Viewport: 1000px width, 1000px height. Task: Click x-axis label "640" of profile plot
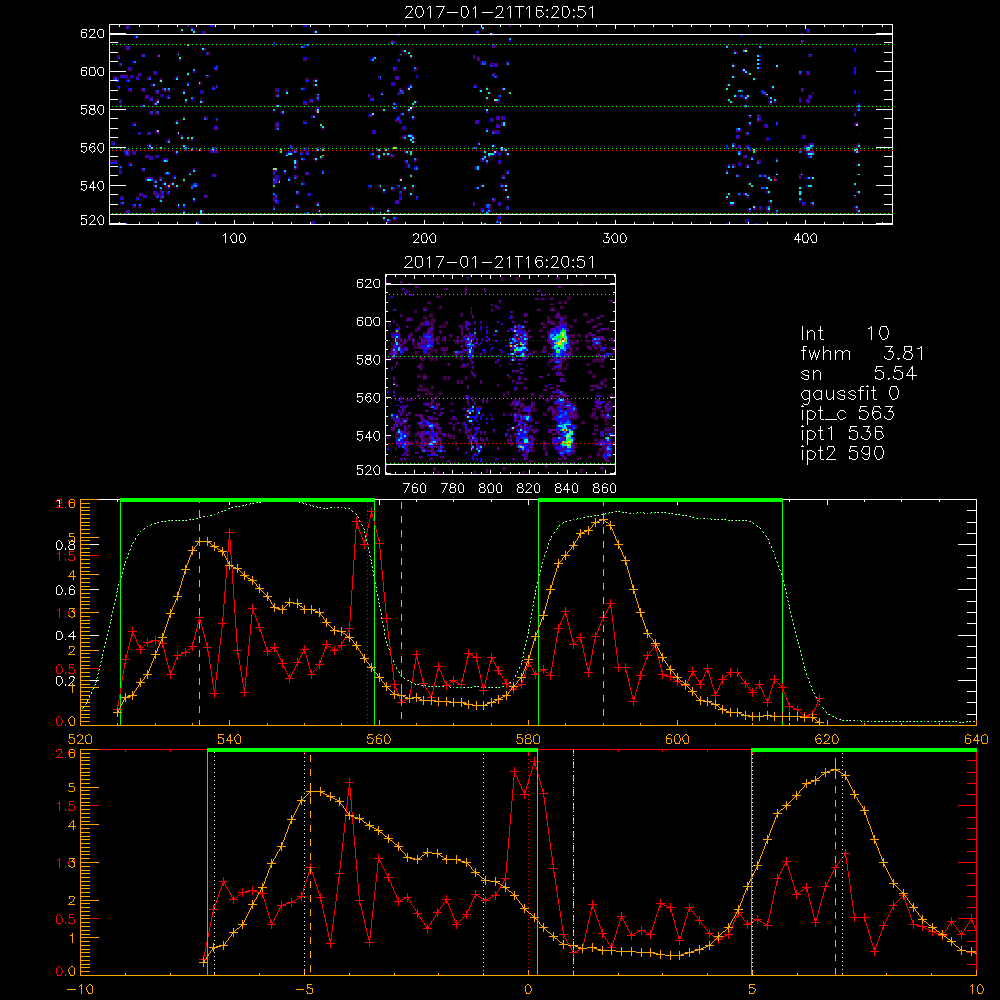click(x=976, y=739)
